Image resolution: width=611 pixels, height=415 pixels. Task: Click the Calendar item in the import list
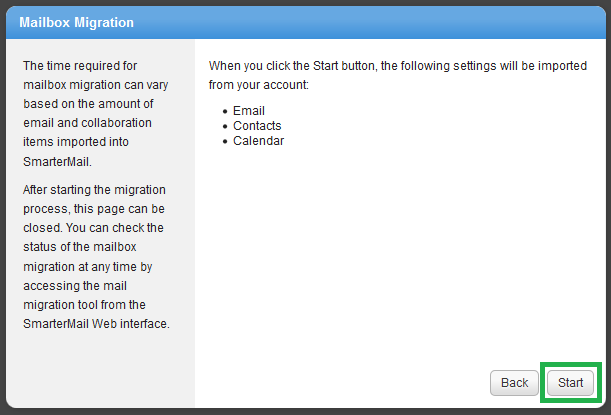tap(258, 141)
